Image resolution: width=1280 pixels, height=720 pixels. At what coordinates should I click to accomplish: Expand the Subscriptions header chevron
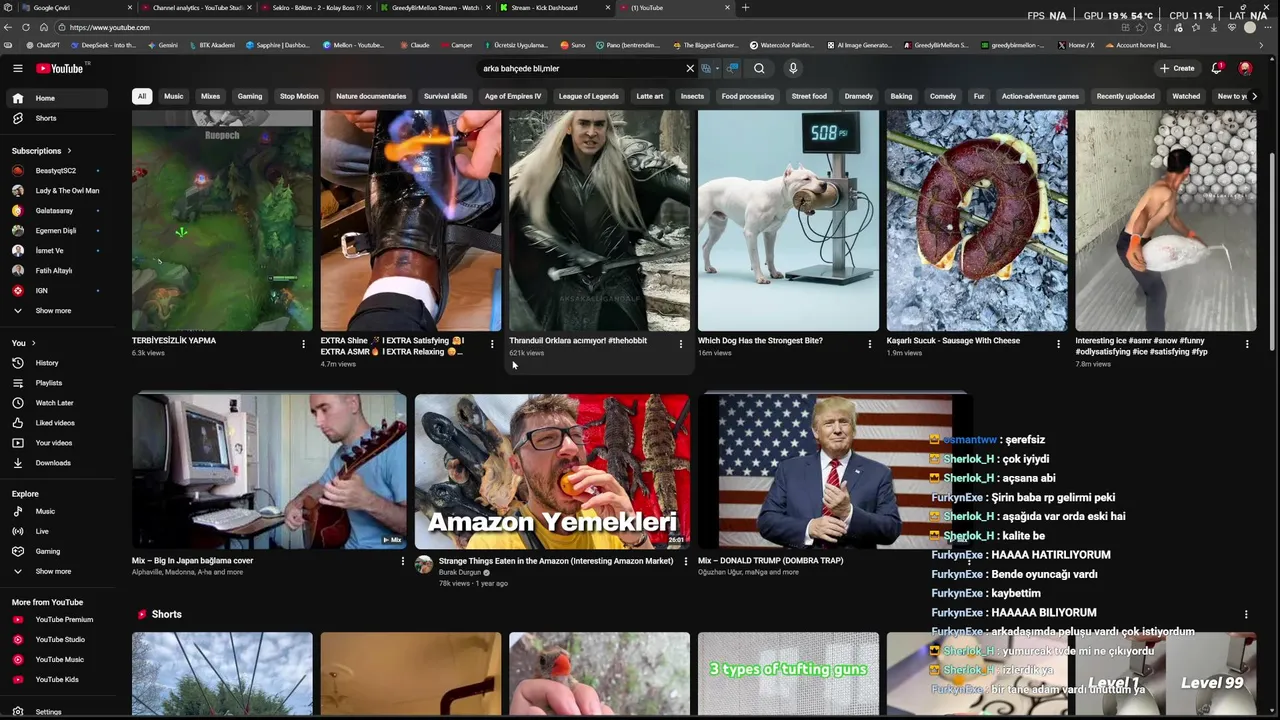click(69, 151)
